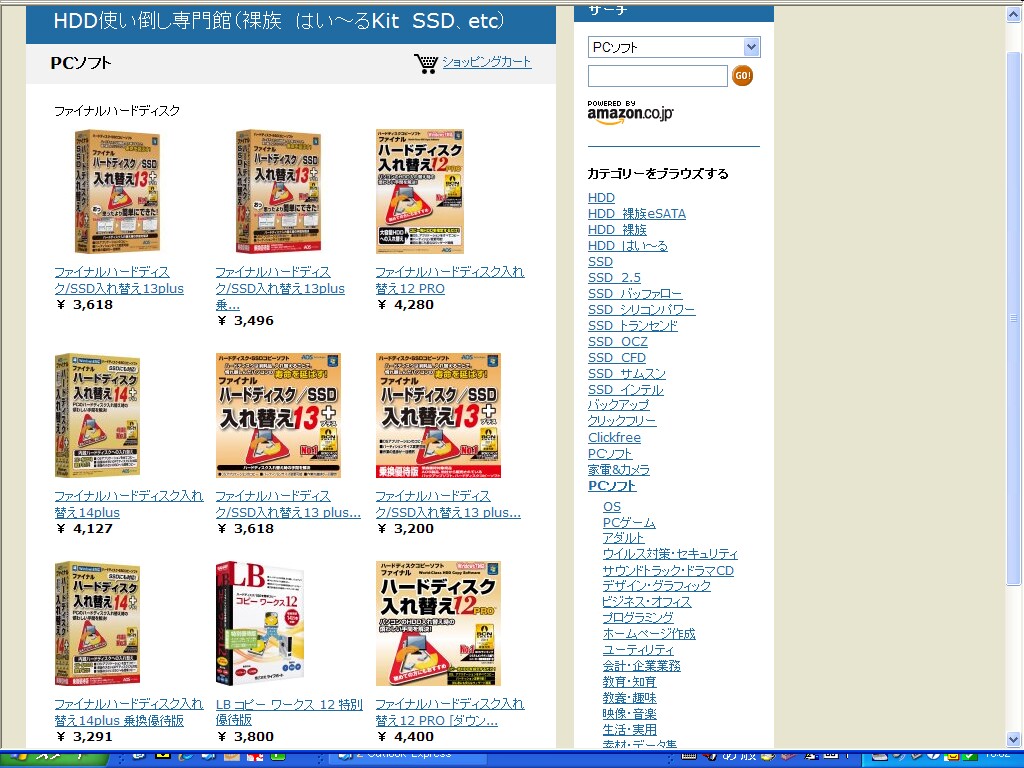This screenshot has width=1024, height=768.
Task: Browse the SSD トランセンド category
Action: 633,325
